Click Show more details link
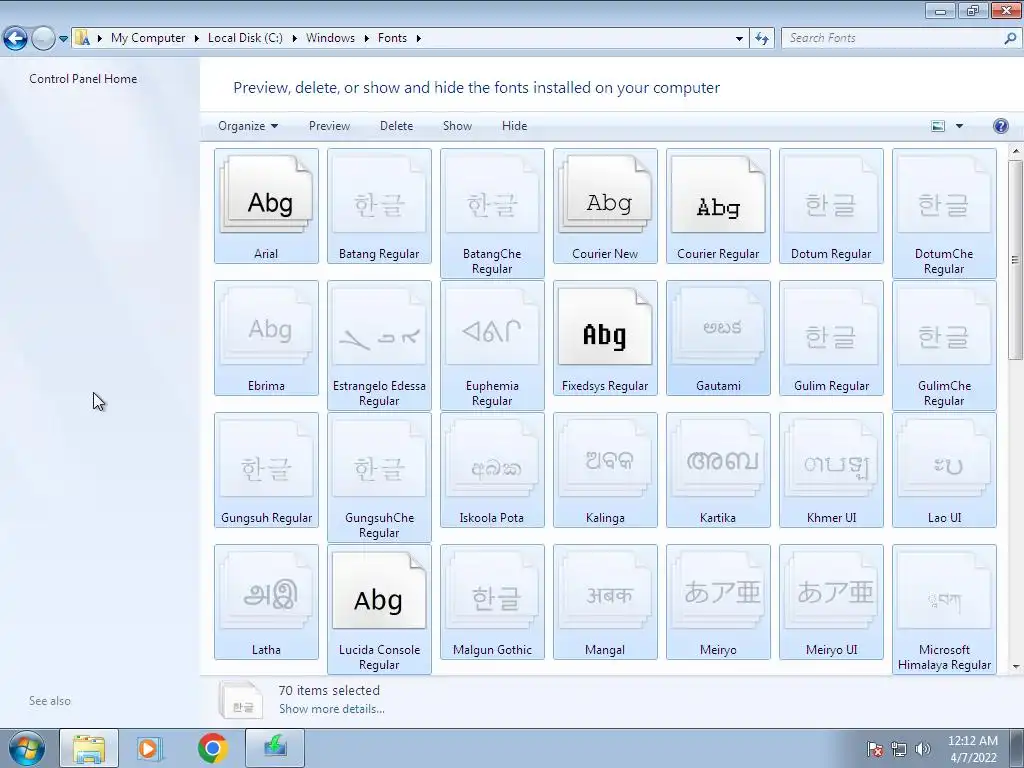Viewport: 1024px width, 768px height. pos(332,709)
